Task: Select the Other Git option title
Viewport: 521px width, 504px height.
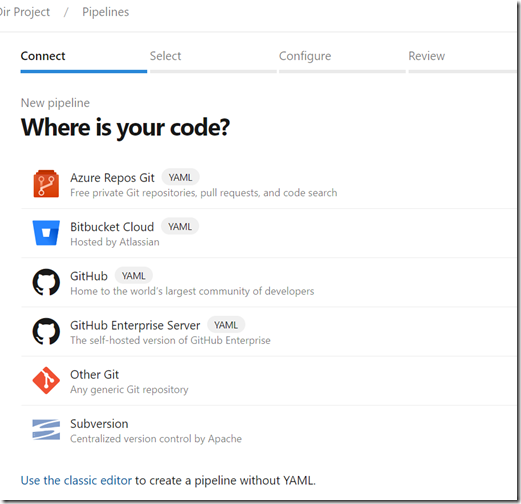Action: 94,374
